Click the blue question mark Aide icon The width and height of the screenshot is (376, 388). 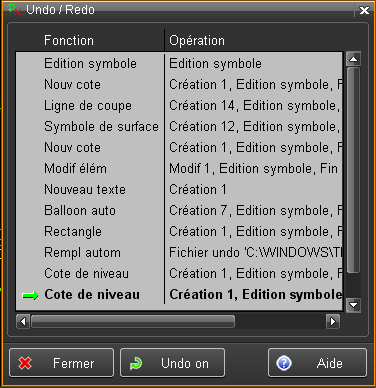(x=284, y=363)
